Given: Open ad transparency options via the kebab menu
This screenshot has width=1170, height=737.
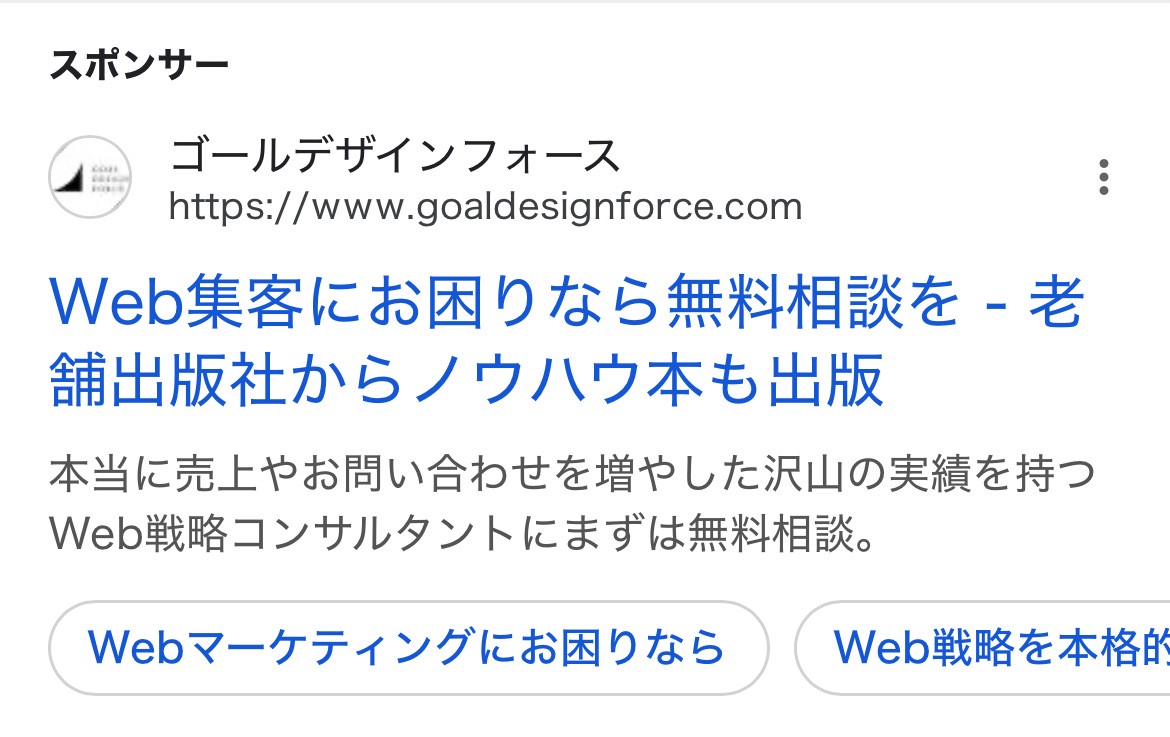Looking at the screenshot, I should [x=1104, y=179].
